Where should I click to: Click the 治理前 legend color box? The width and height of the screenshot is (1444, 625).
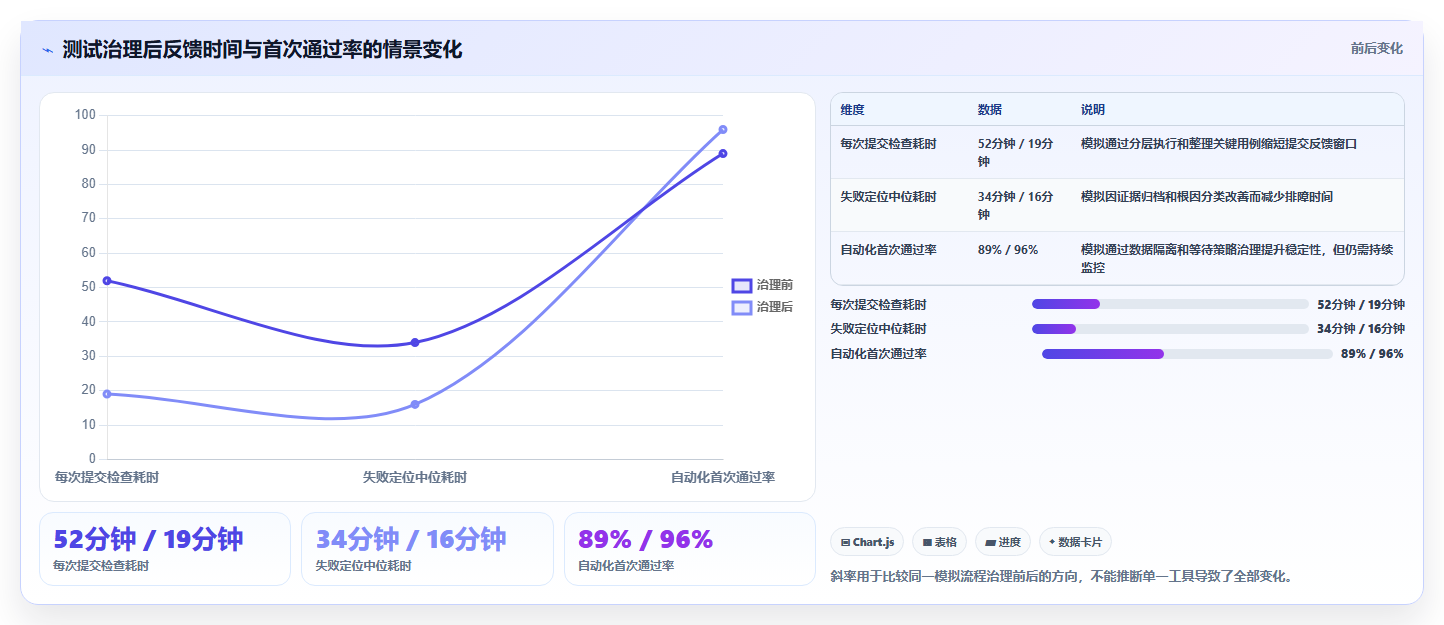point(742,285)
